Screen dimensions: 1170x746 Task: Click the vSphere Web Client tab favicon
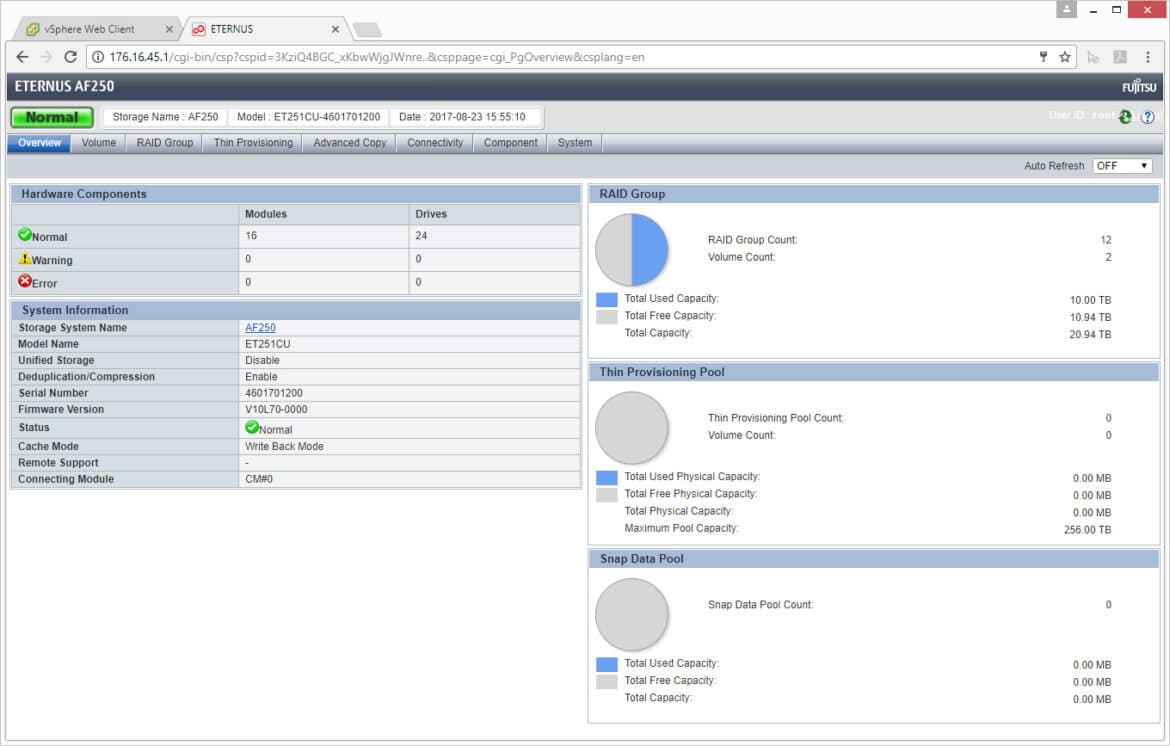point(33,29)
